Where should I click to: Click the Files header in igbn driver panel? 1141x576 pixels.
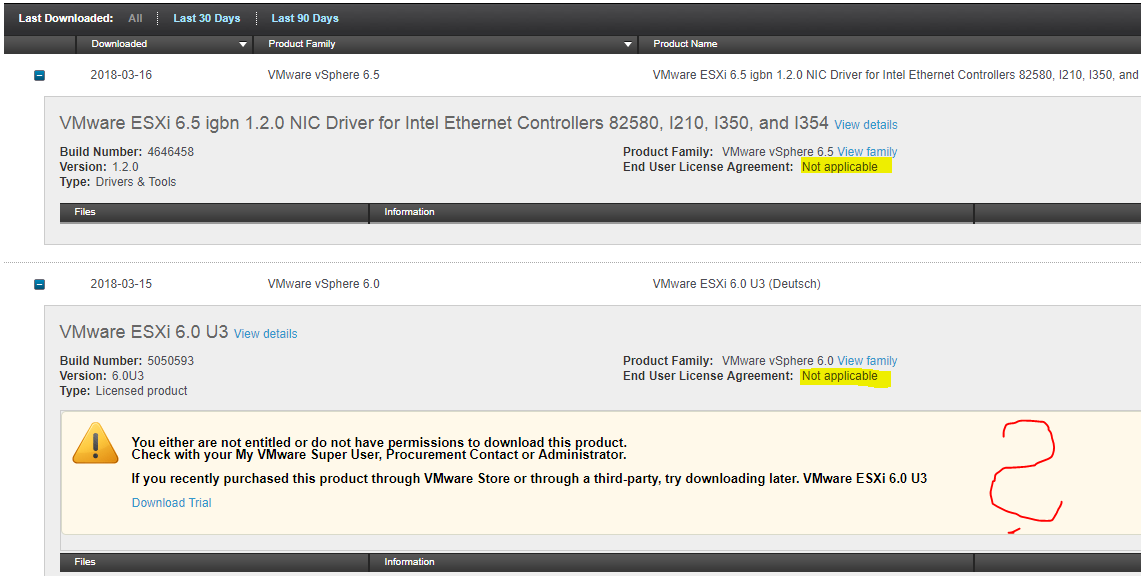tap(85, 212)
